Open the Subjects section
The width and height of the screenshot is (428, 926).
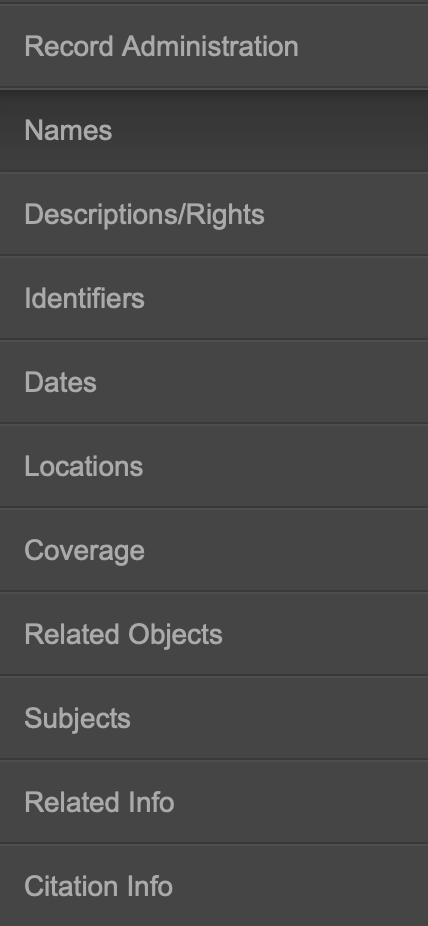point(214,718)
